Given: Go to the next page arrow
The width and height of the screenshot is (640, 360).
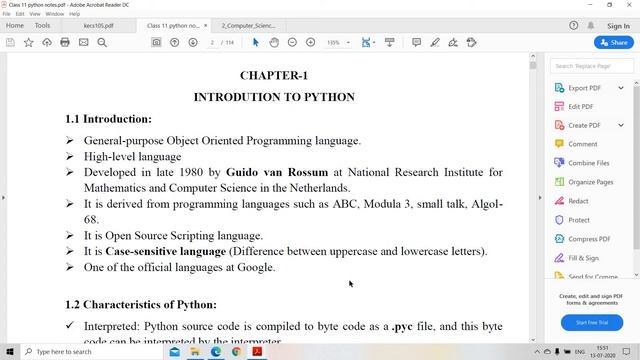Looking at the screenshot, I should [x=193, y=42].
